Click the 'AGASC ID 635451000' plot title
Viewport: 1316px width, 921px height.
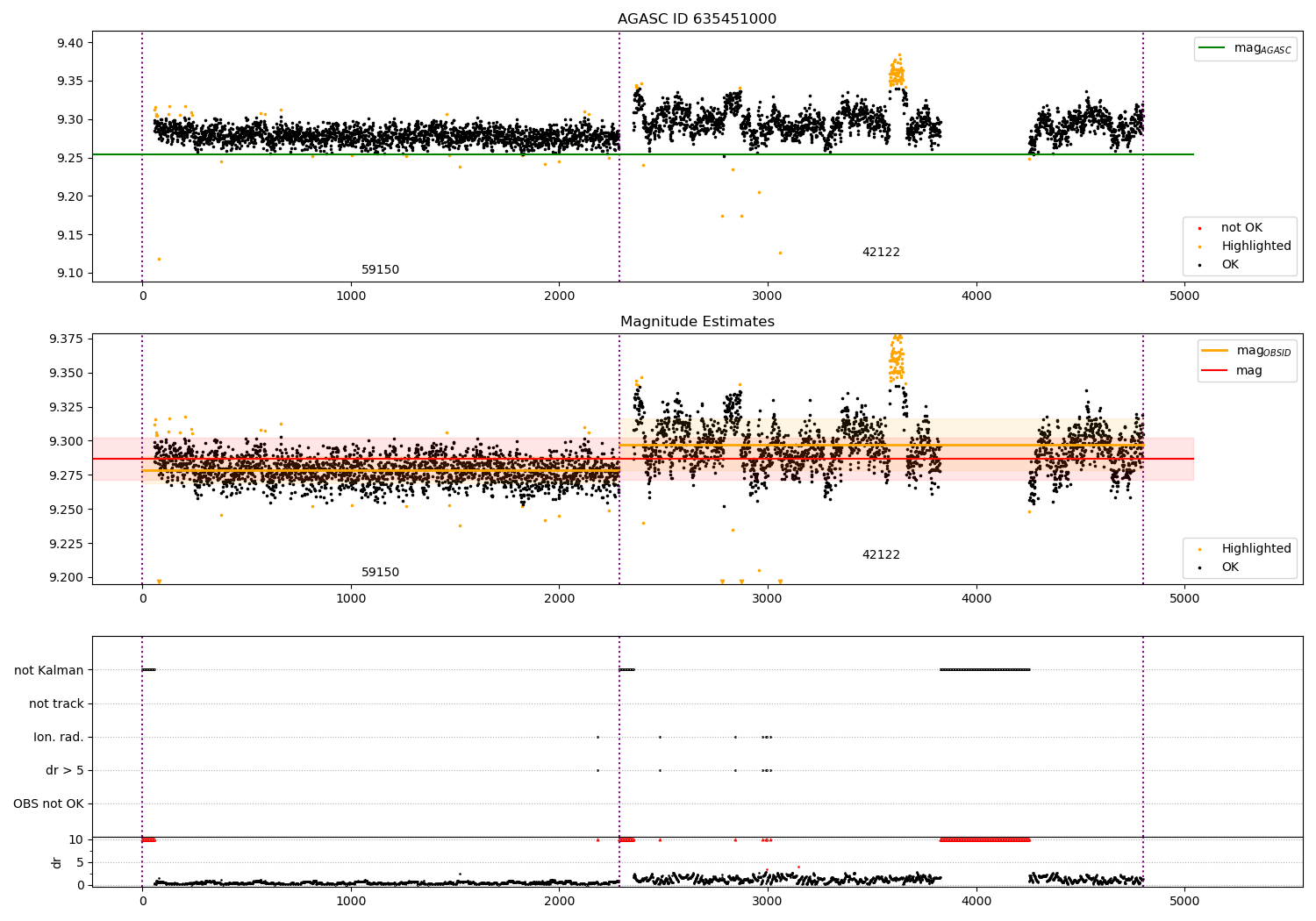click(x=697, y=19)
